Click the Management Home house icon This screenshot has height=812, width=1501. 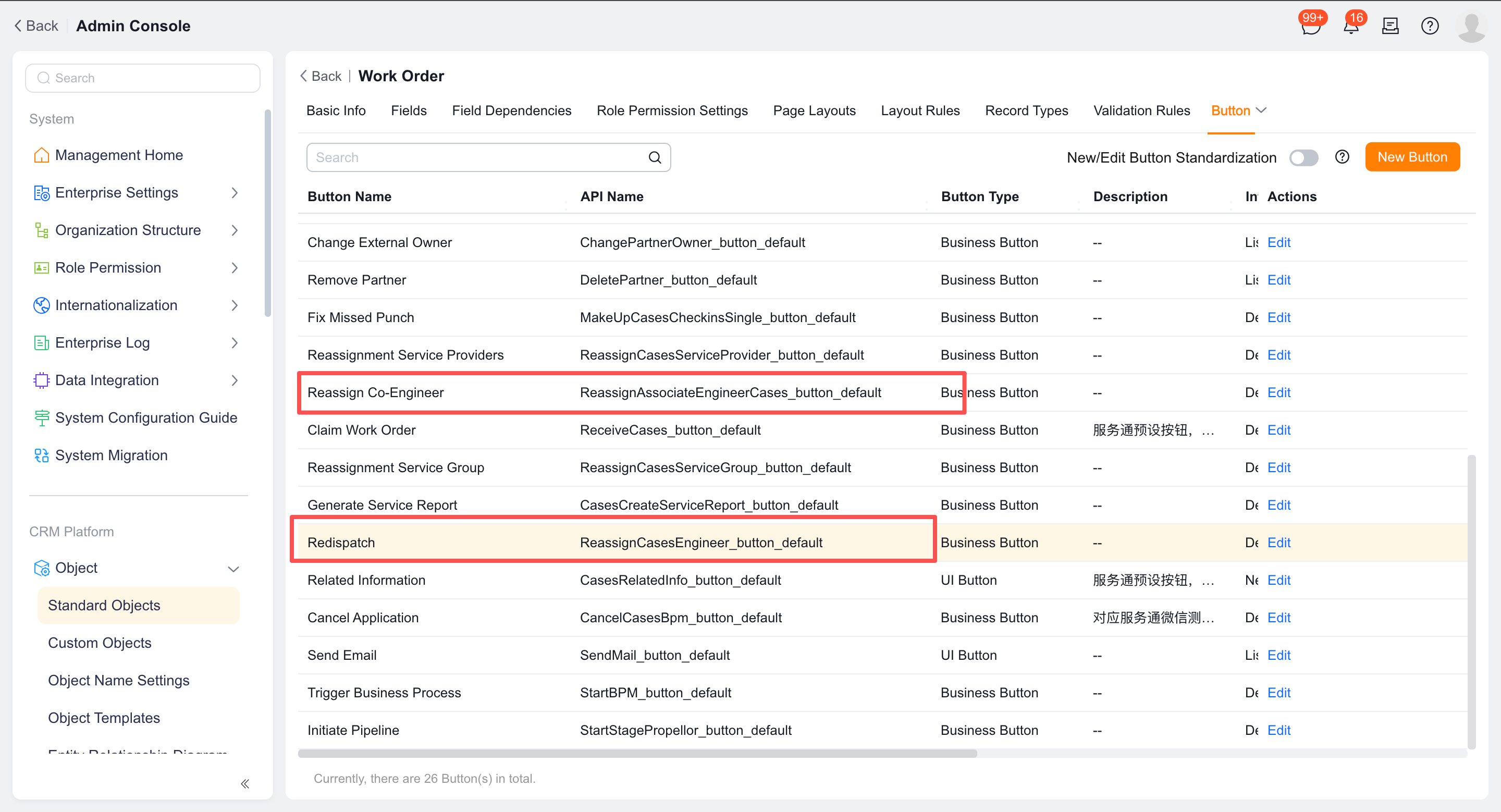click(x=41, y=155)
